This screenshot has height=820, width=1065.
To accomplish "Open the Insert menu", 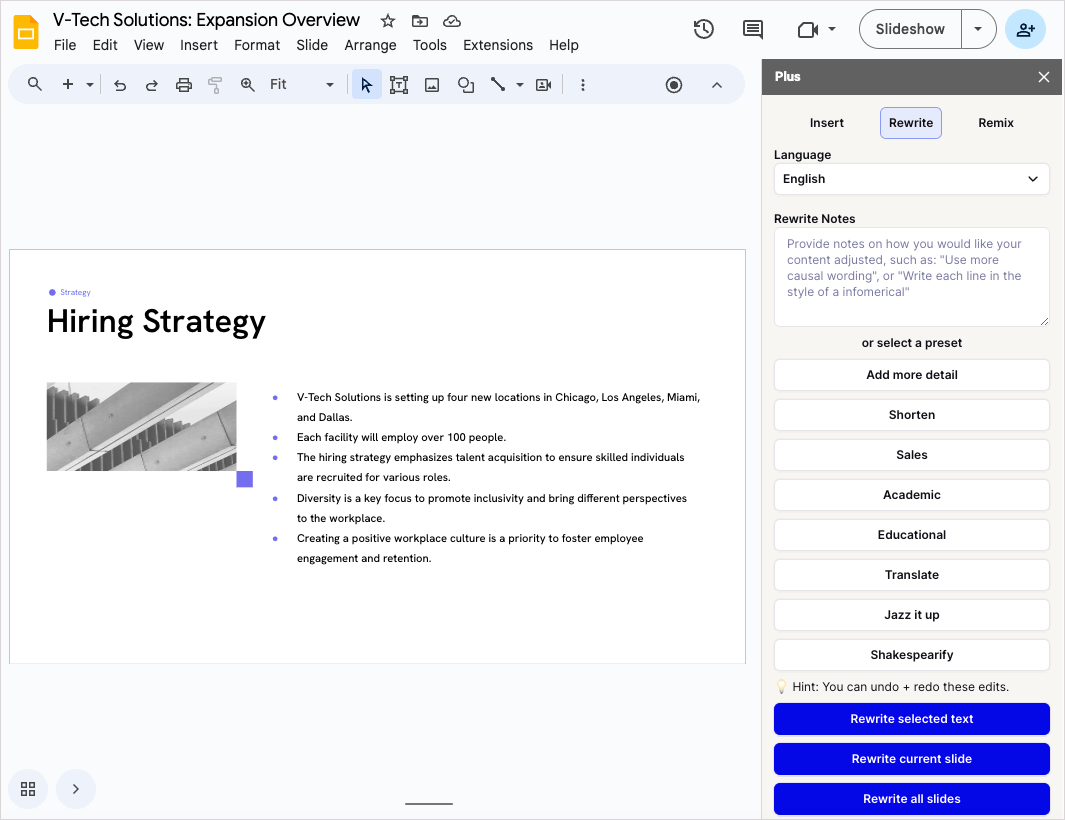I will [x=198, y=45].
